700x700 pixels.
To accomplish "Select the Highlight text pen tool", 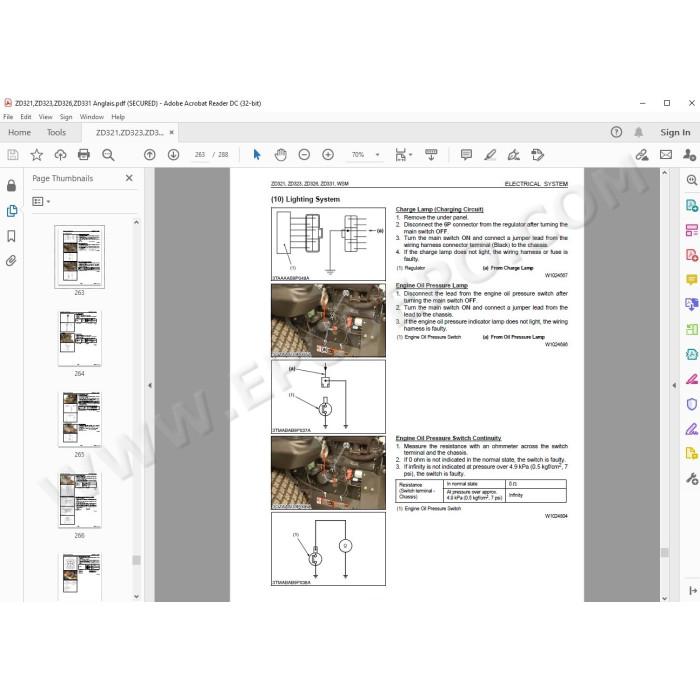I will point(490,154).
